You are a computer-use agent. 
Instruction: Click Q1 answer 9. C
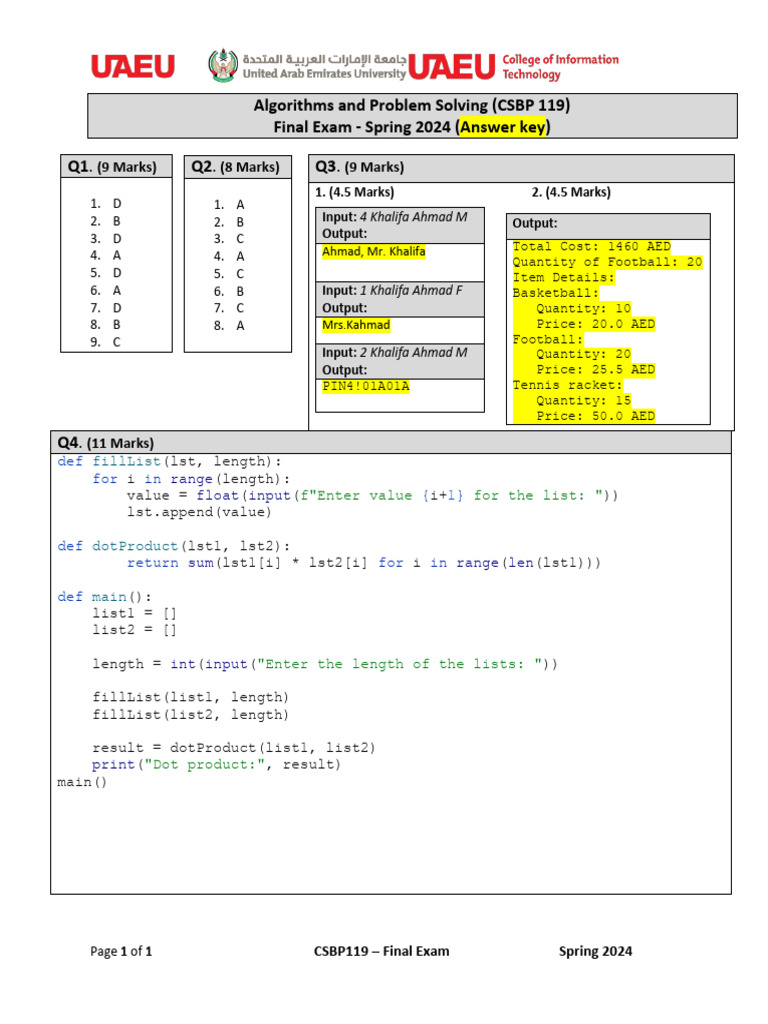point(106,342)
